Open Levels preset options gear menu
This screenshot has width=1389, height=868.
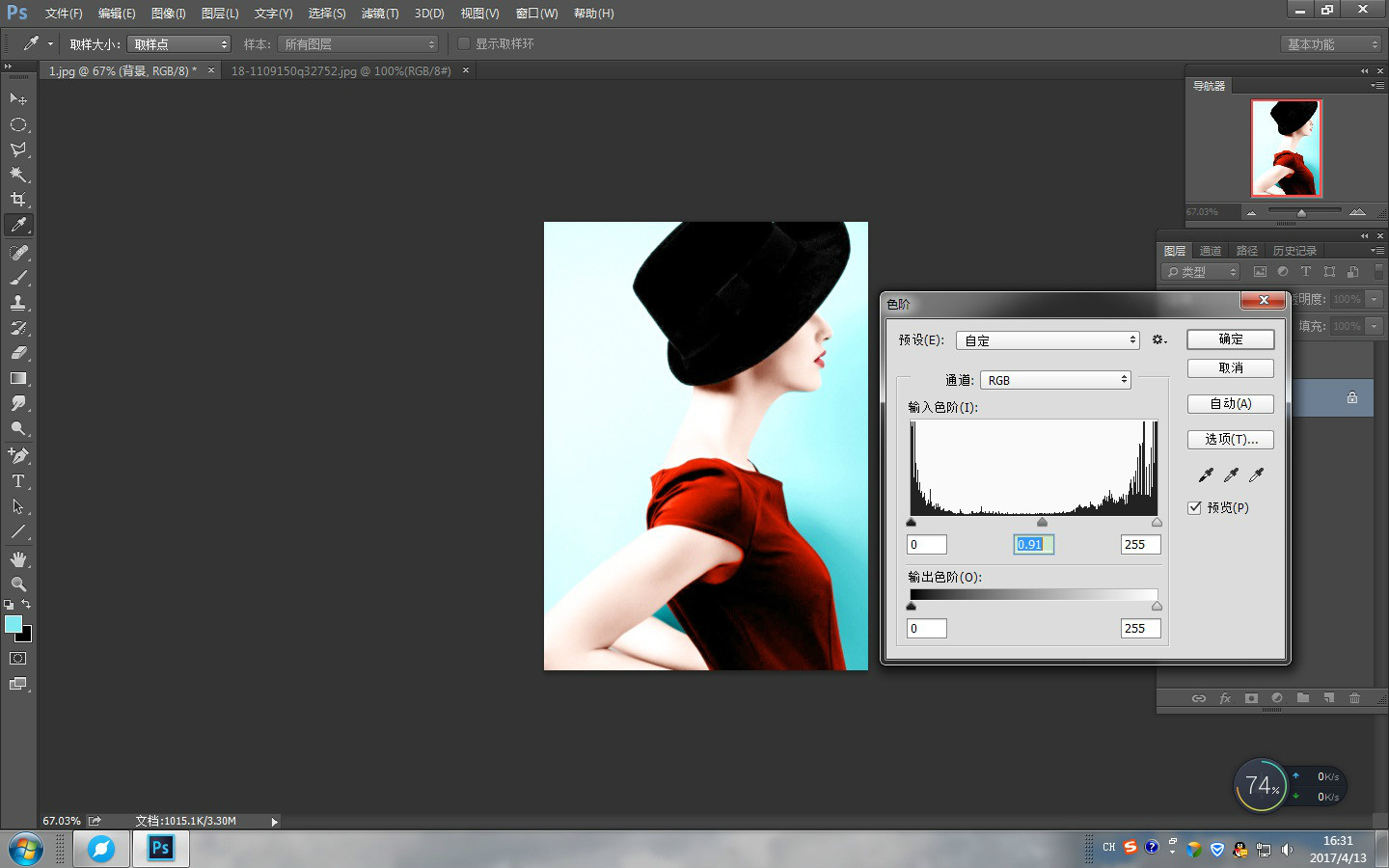[1158, 340]
